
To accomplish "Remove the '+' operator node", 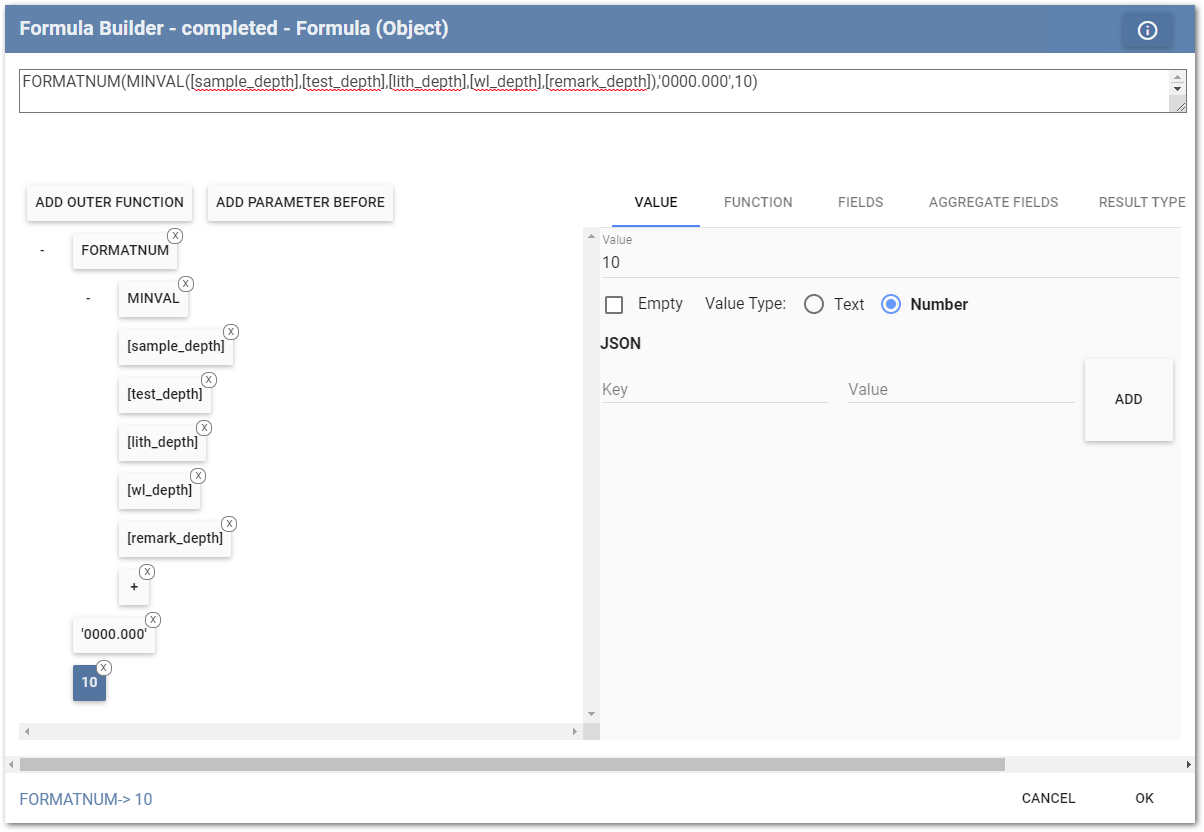I will click(147, 571).
